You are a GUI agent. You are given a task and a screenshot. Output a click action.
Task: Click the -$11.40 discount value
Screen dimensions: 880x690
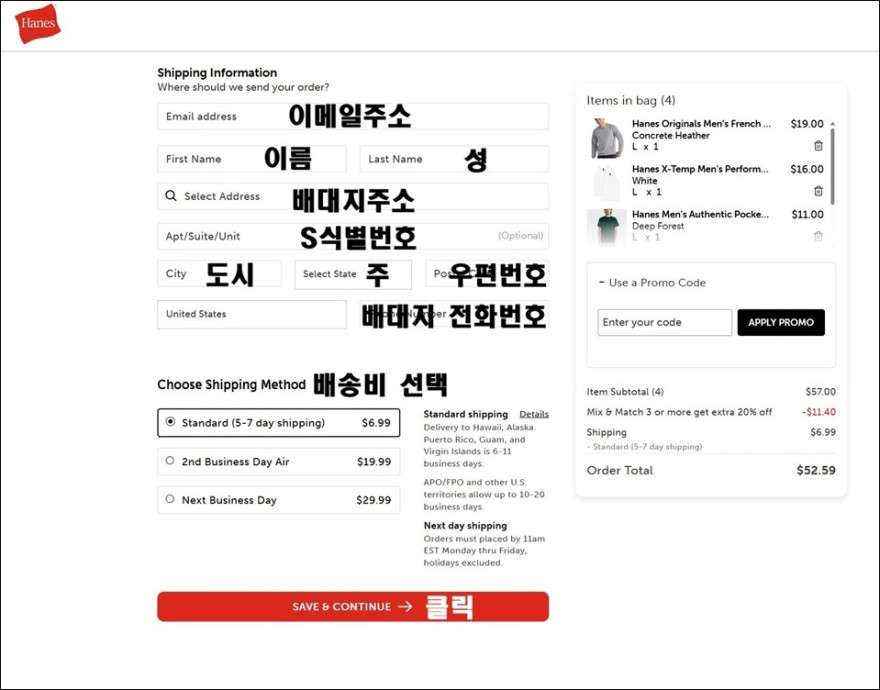point(819,412)
